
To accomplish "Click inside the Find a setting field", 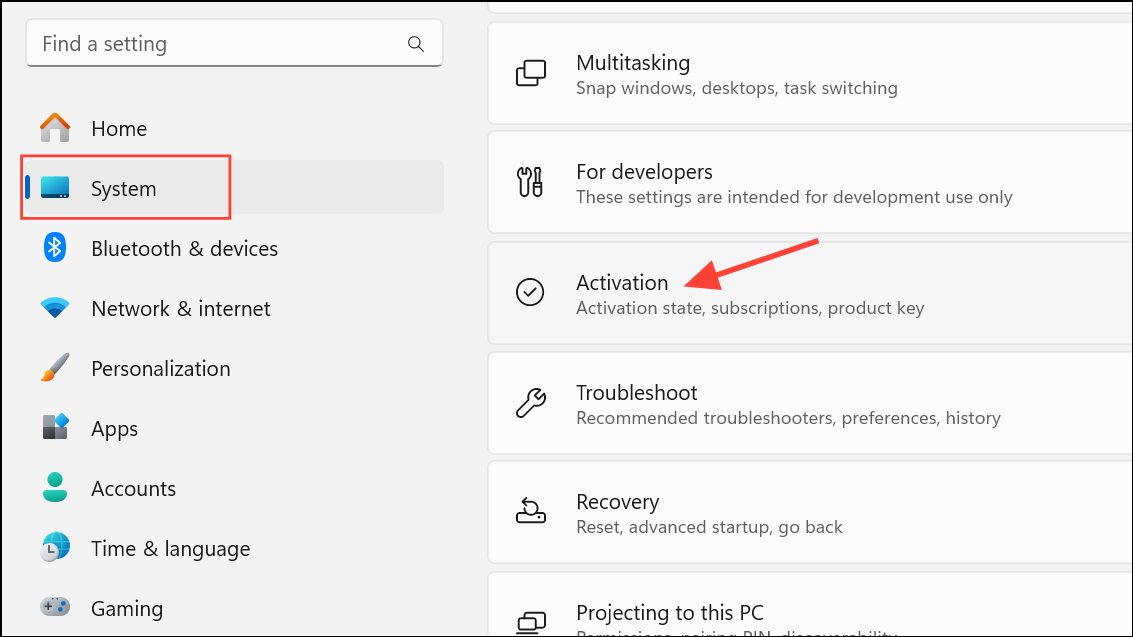I will [x=200, y=43].
